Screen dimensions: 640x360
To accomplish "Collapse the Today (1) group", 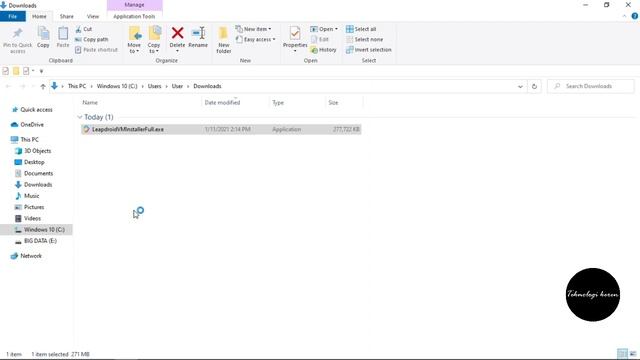I will pyautogui.click(x=80, y=117).
